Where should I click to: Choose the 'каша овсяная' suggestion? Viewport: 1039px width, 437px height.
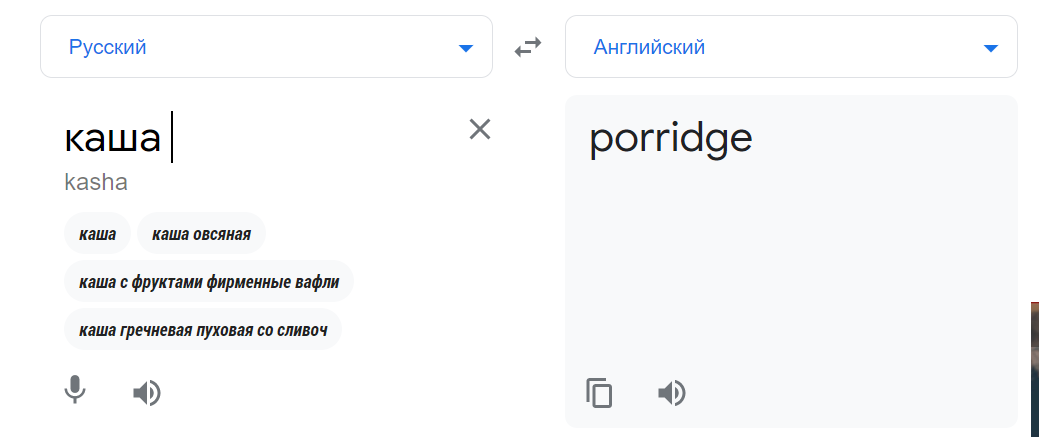pyautogui.click(x=201, y=235)
